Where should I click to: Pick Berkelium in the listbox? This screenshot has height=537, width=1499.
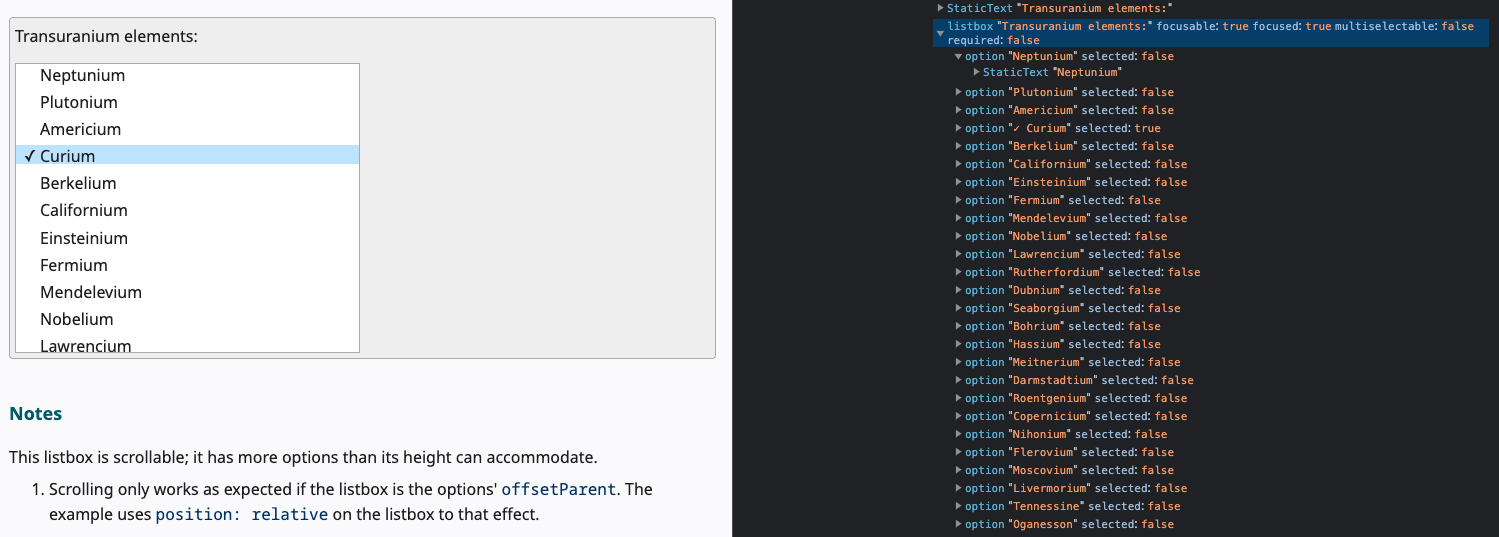pos(187,184)
